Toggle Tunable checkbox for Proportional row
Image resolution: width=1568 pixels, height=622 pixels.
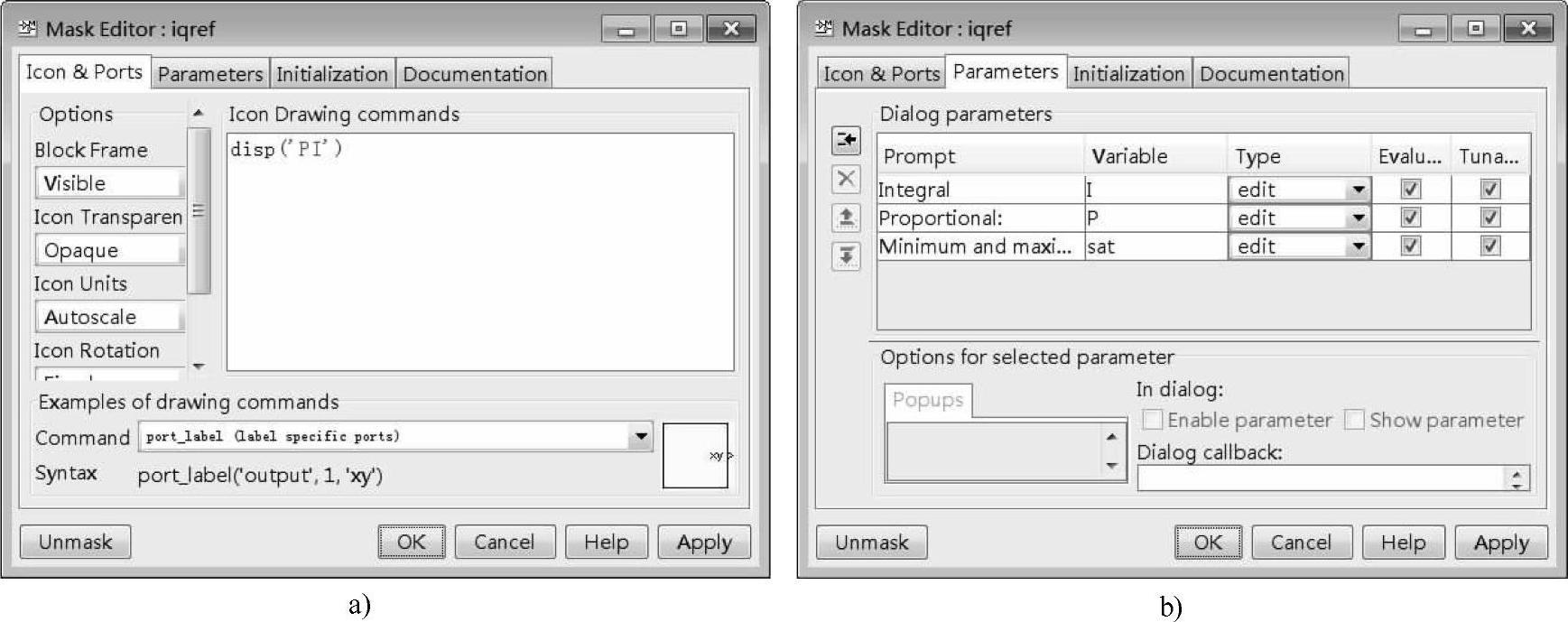[x=1489, y=218]
